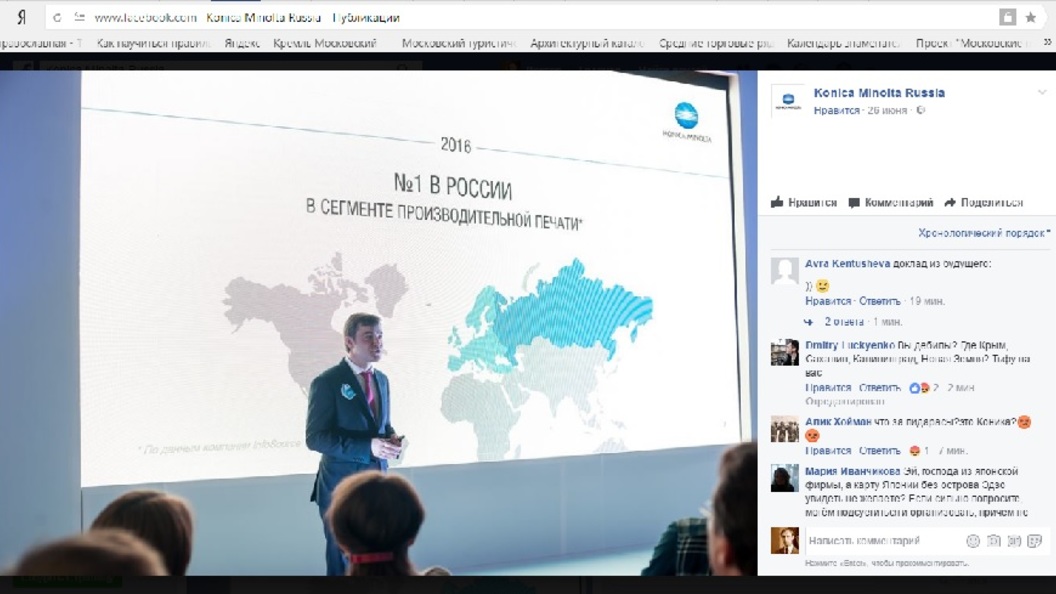Click Avra Kentusheva's blank avatar

[785, 271]
